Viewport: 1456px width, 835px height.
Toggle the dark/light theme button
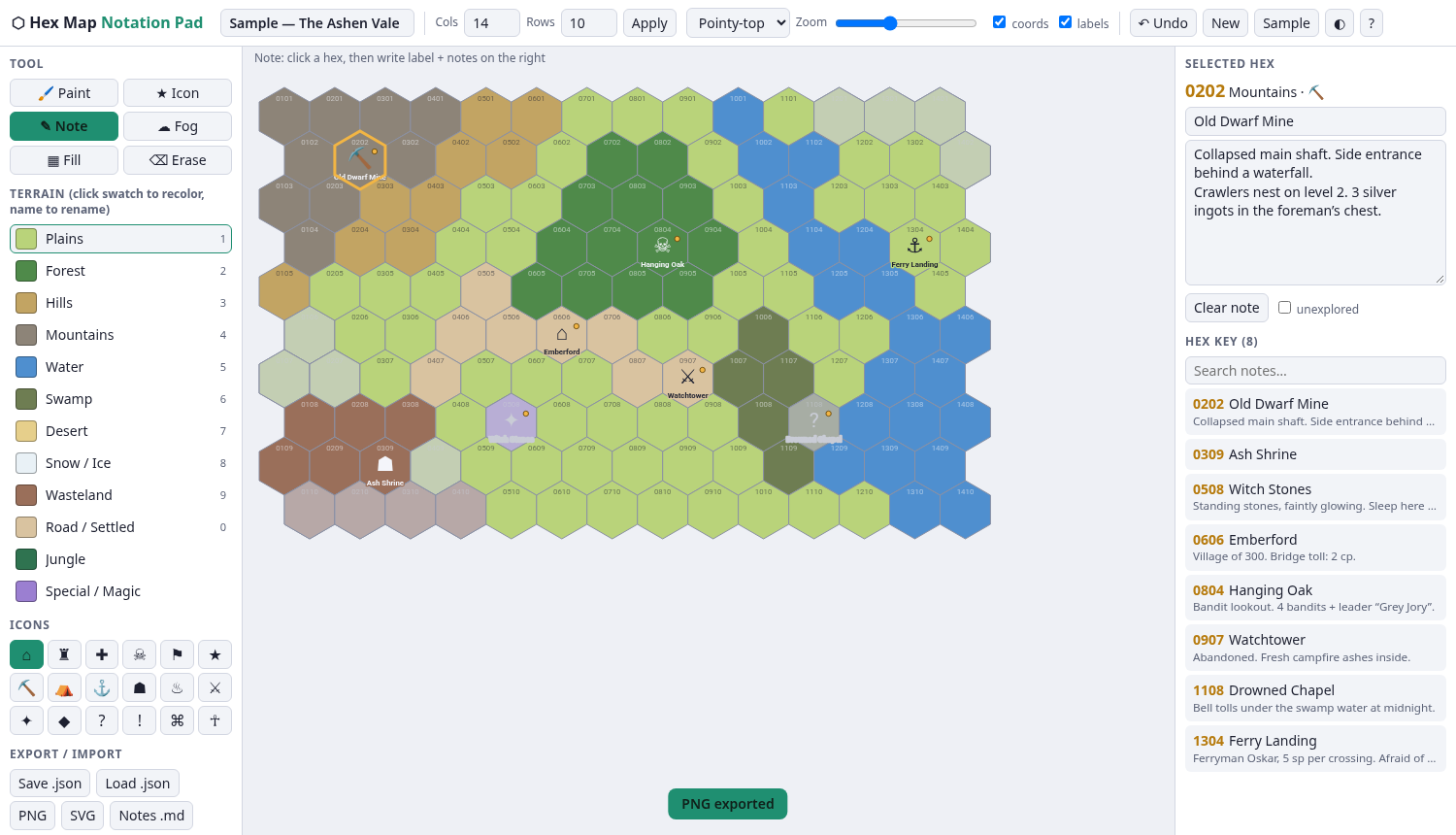(1340, 23)
